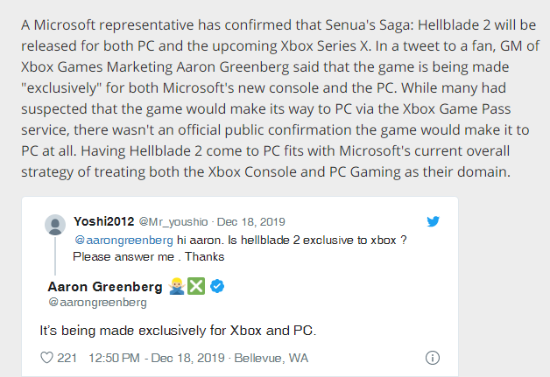Open the Dec 18, 2019 date by Yoshi2012

(251, 222)
